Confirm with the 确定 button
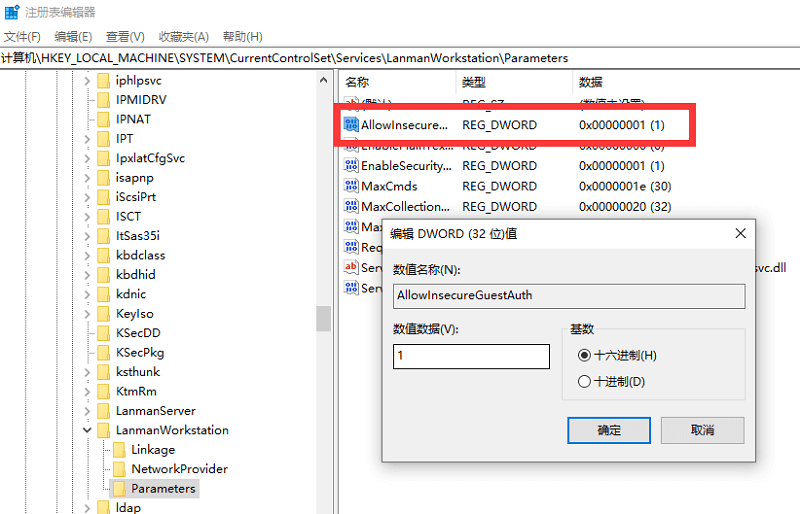Viewport: 800px width, 514px height. [x=609, y=430]
